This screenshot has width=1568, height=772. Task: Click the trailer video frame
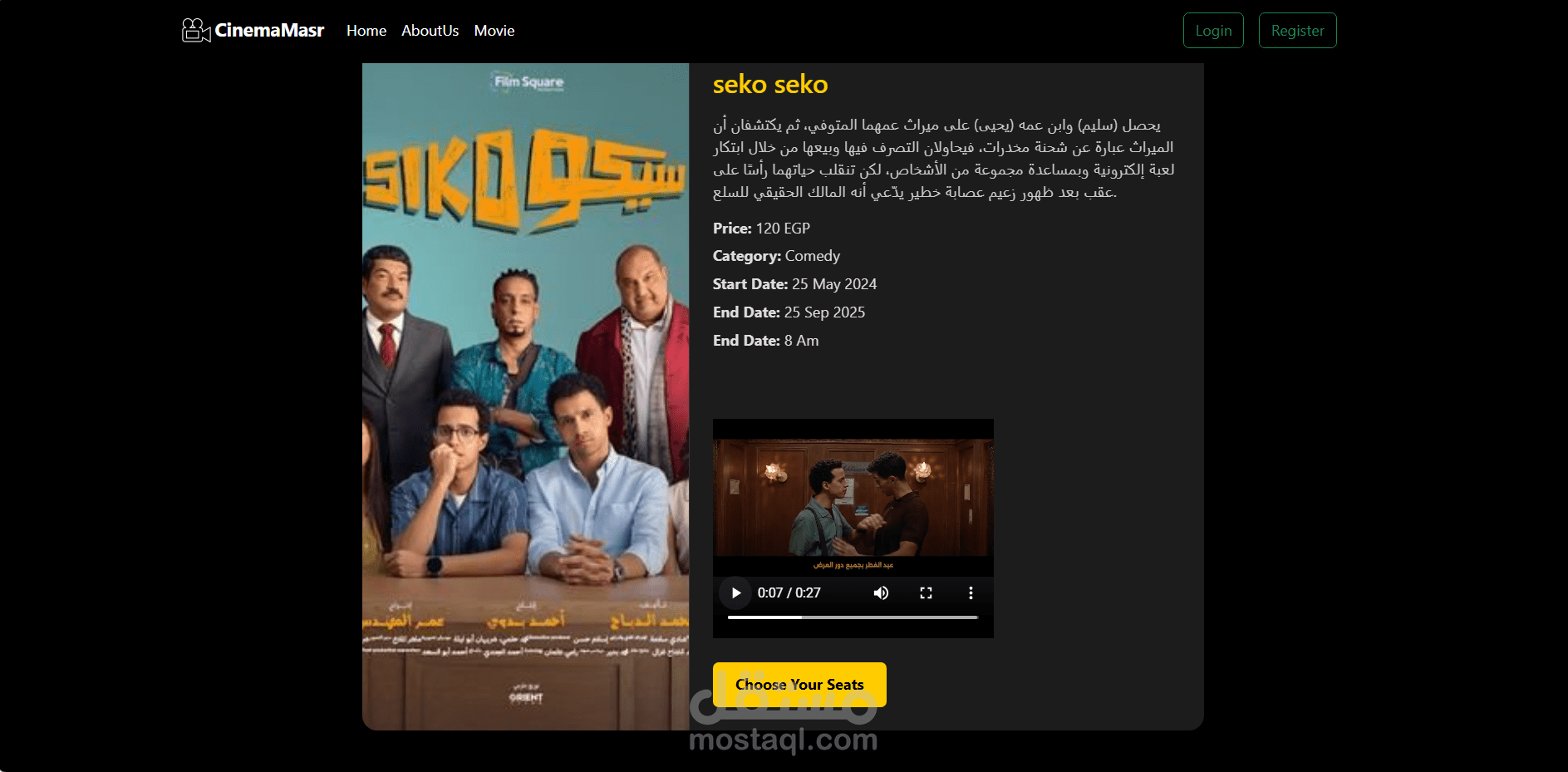pyautogui.click(x=853, y=498)
